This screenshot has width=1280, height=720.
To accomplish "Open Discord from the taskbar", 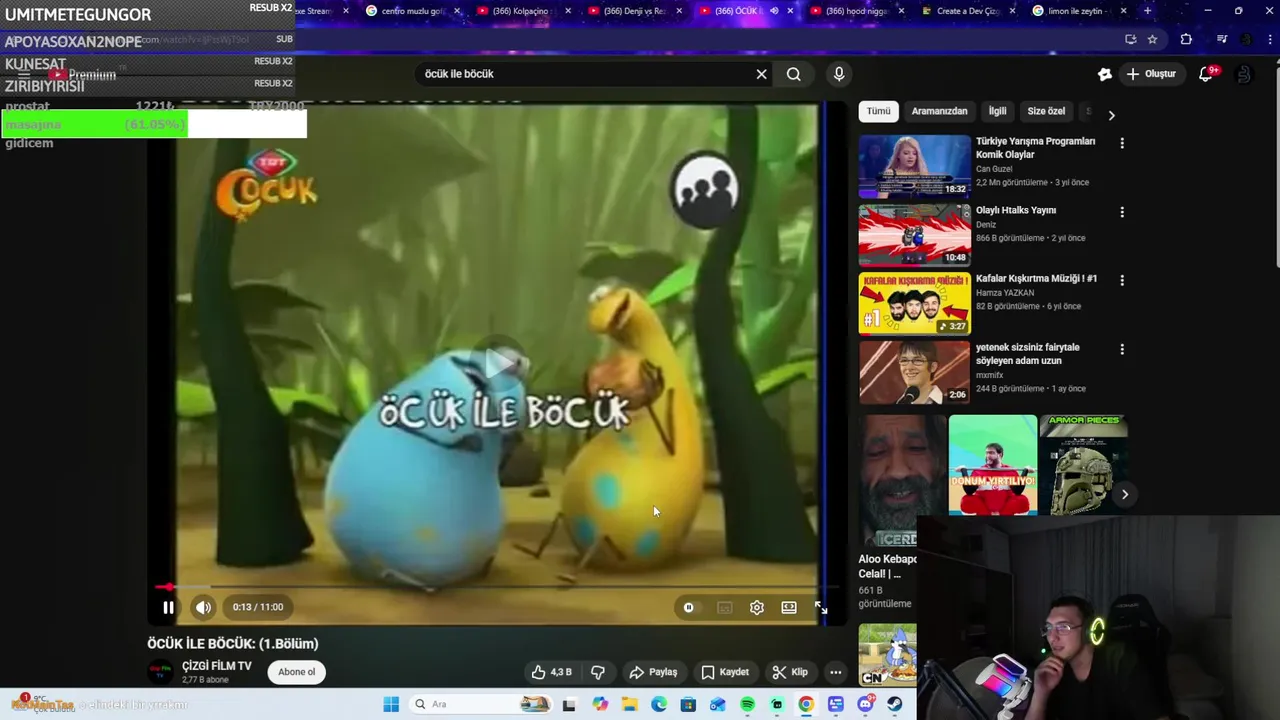I will 865,704.
